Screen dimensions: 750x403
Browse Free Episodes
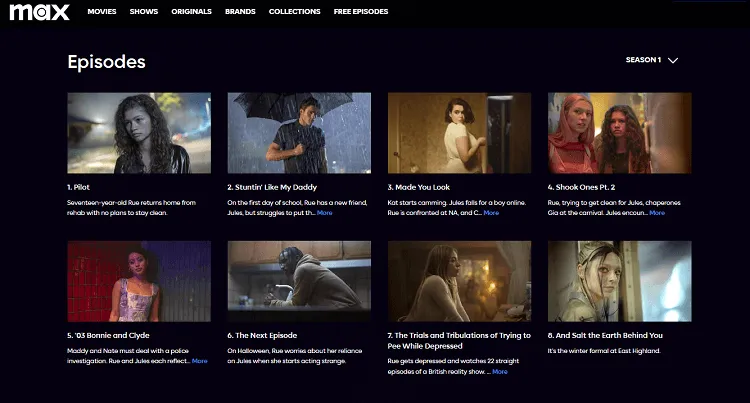361,12
